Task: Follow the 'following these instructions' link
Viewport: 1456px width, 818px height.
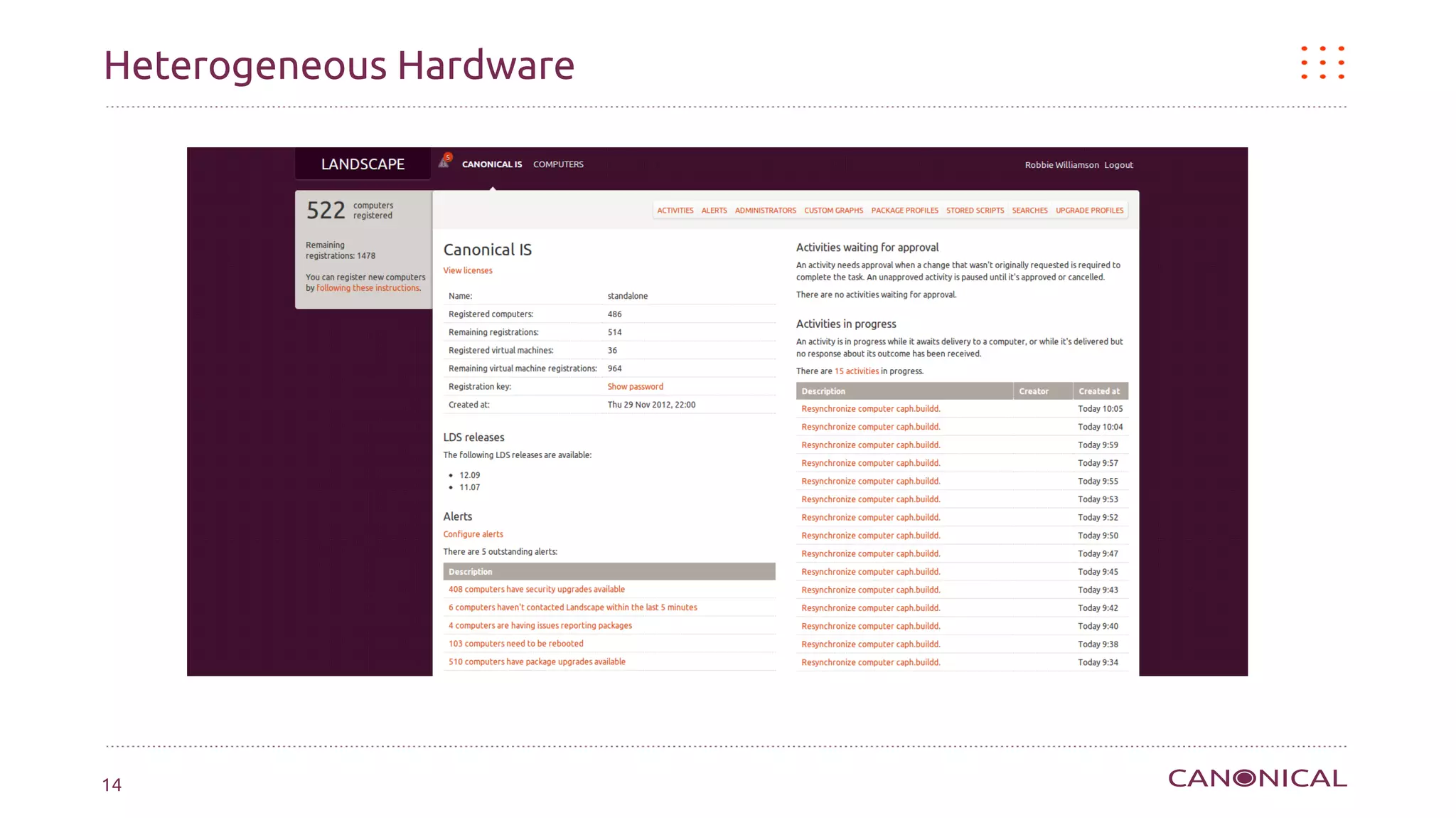Action: tap(368, 288)
